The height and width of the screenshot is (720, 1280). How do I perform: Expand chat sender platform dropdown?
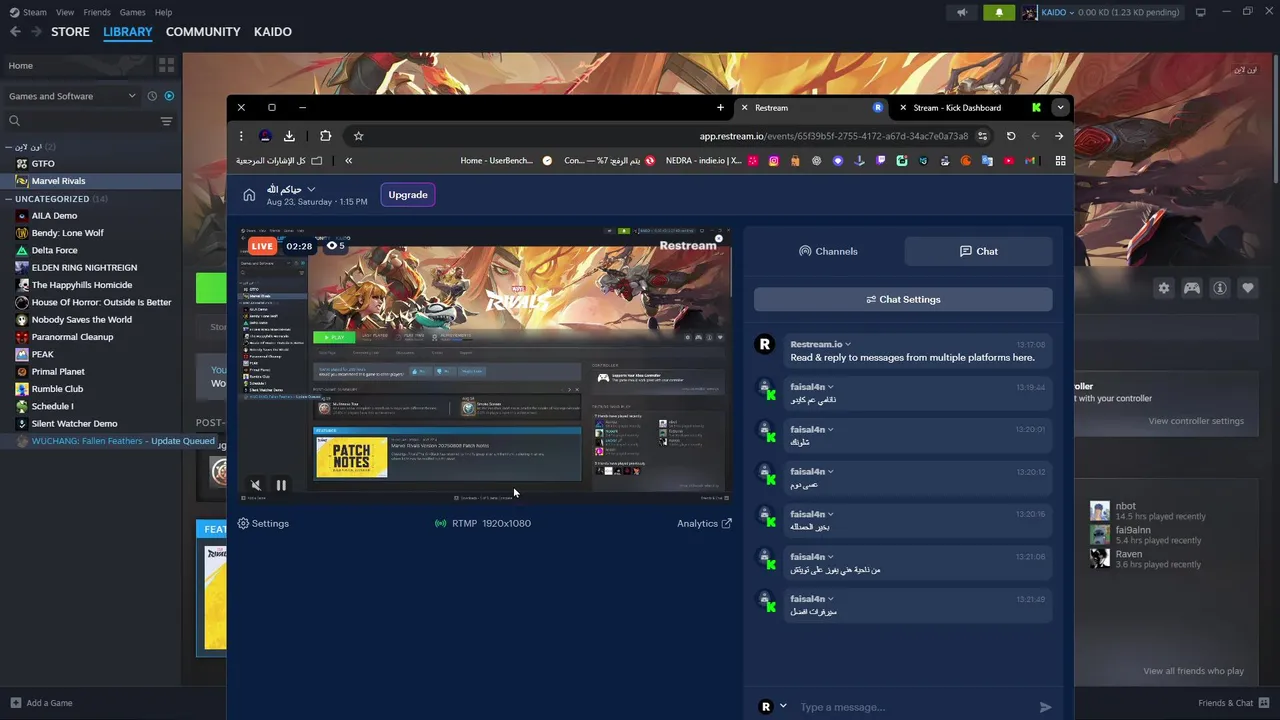pyautogui.click(x=783, y=706)
